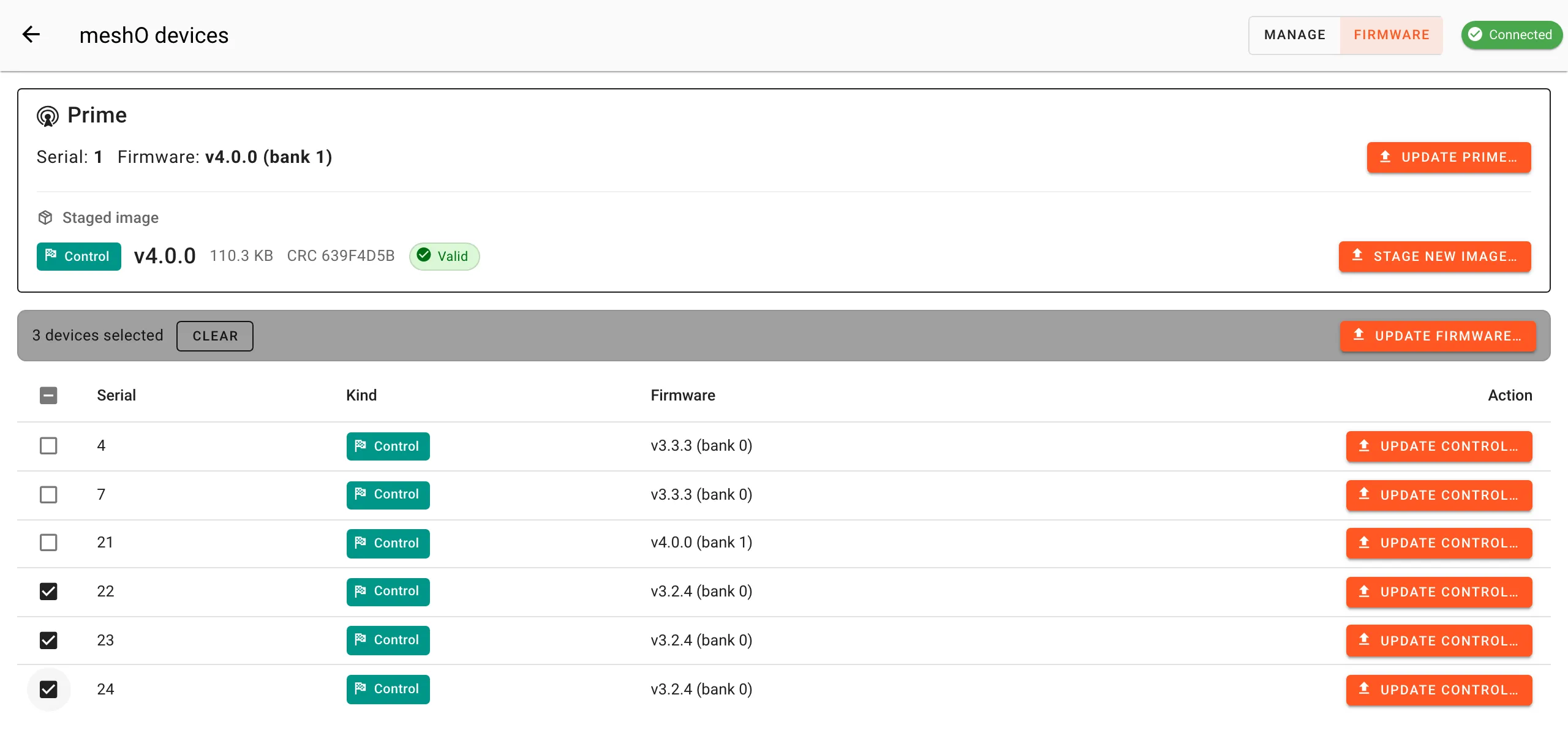
Task: Click the Control kind chip for serial 21
Action: tap(388, 543)
